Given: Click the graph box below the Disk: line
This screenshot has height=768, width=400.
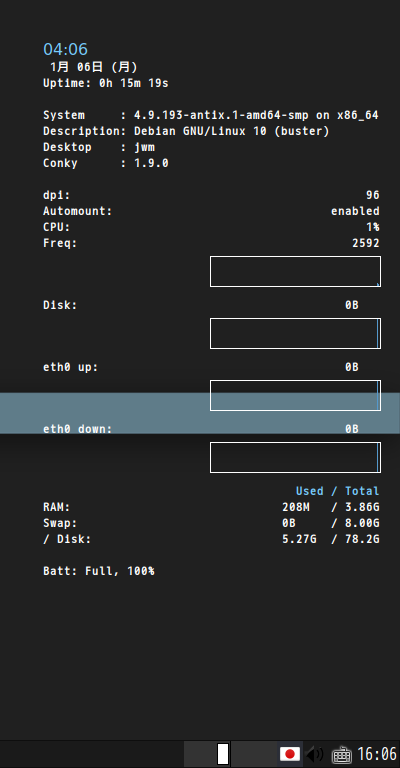Looking at the screenshot, I should click(x=295, y=334).
